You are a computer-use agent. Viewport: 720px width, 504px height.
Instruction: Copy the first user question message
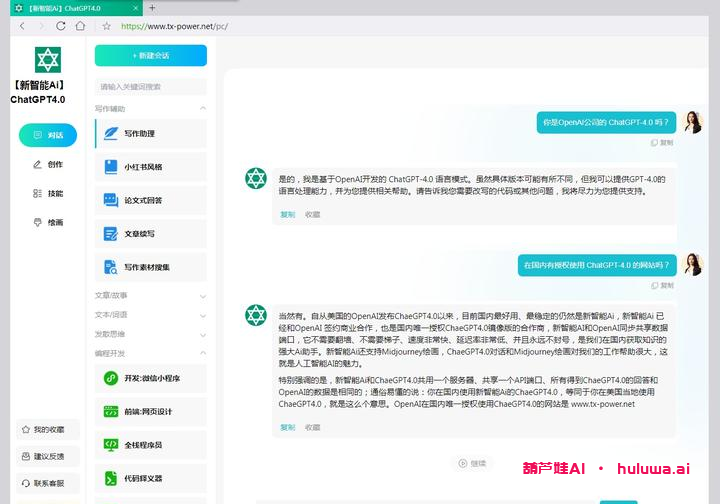(662, 143)
